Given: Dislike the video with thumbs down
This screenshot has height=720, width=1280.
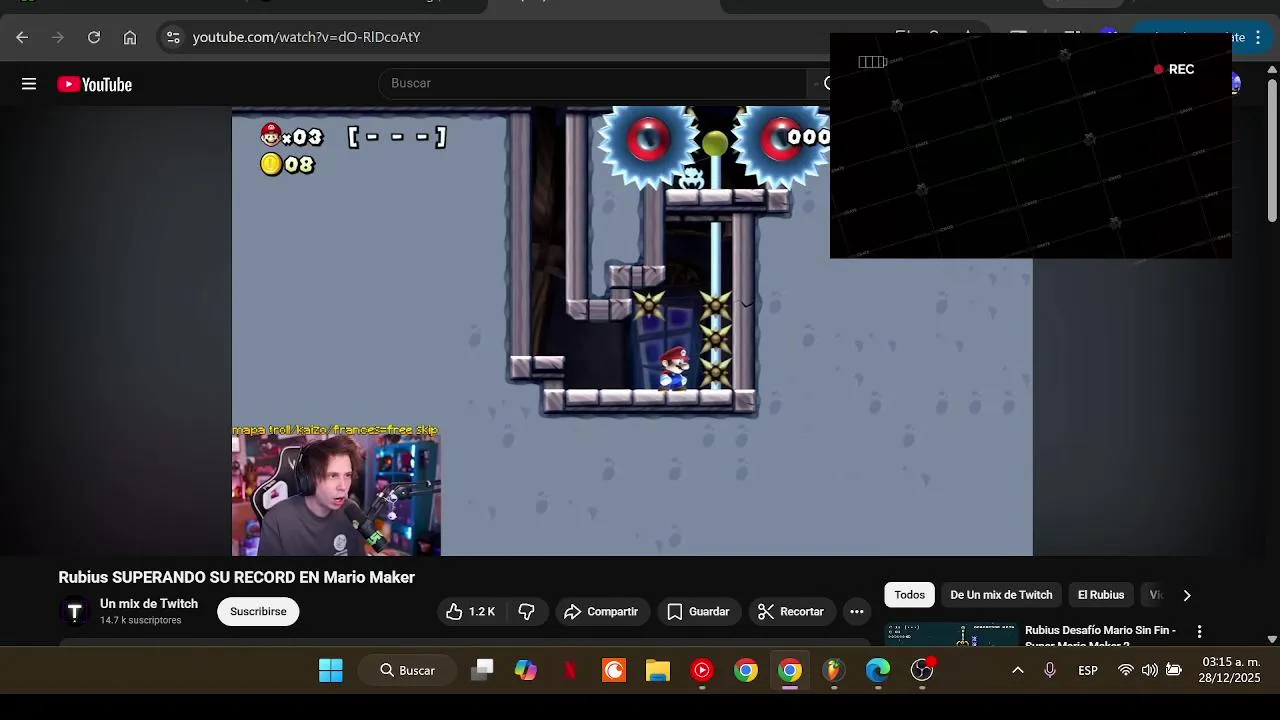Looking at the screenshot, I should [x=527, y=611].
